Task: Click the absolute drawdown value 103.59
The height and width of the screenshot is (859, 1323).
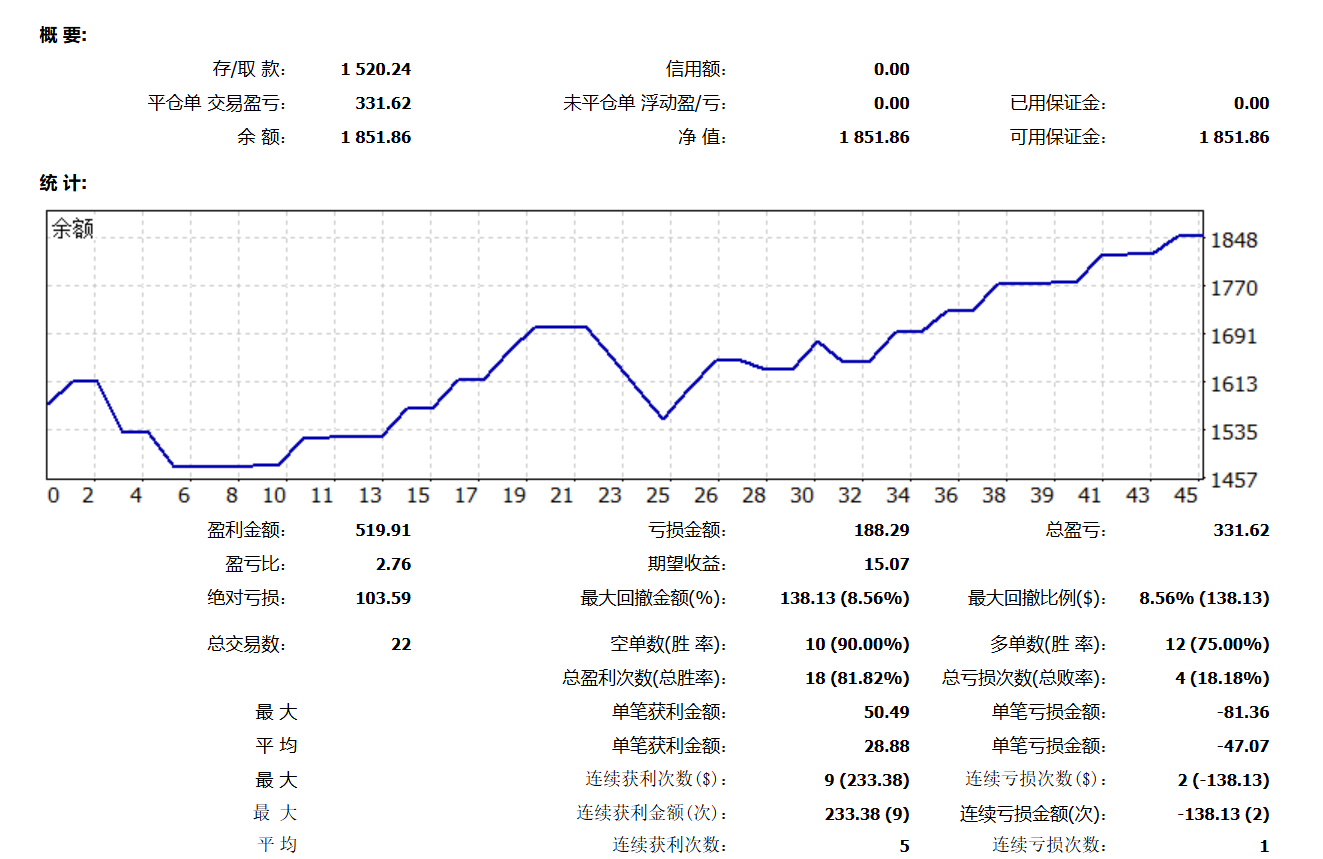Action: click(383, 598)
